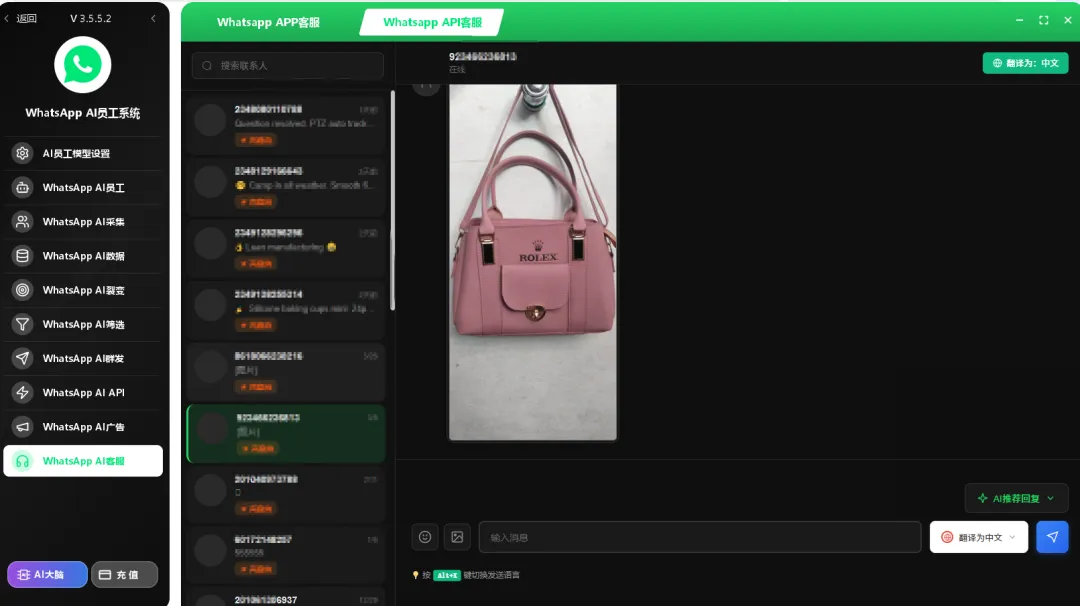
Task: Open the WhatsApp AI数据 database icon
Action: (23, 255)
